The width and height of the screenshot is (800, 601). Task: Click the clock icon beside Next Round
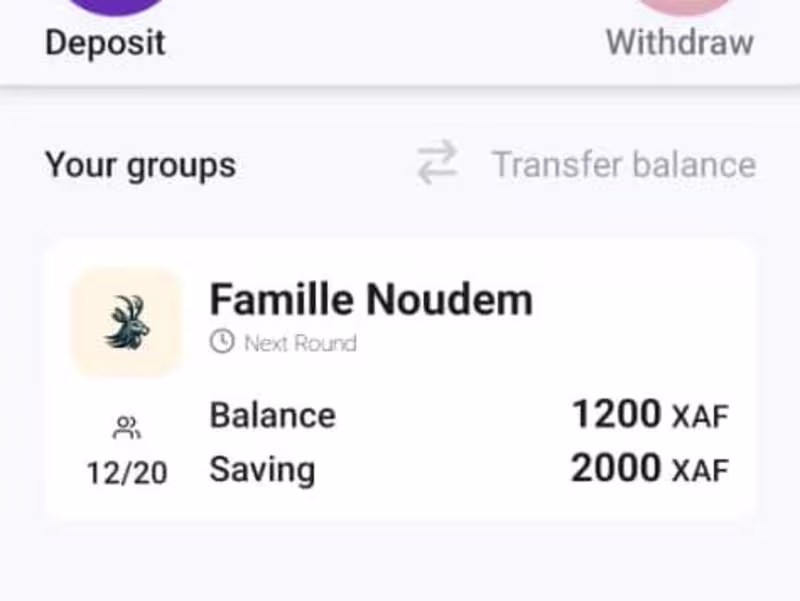[222, 343]
